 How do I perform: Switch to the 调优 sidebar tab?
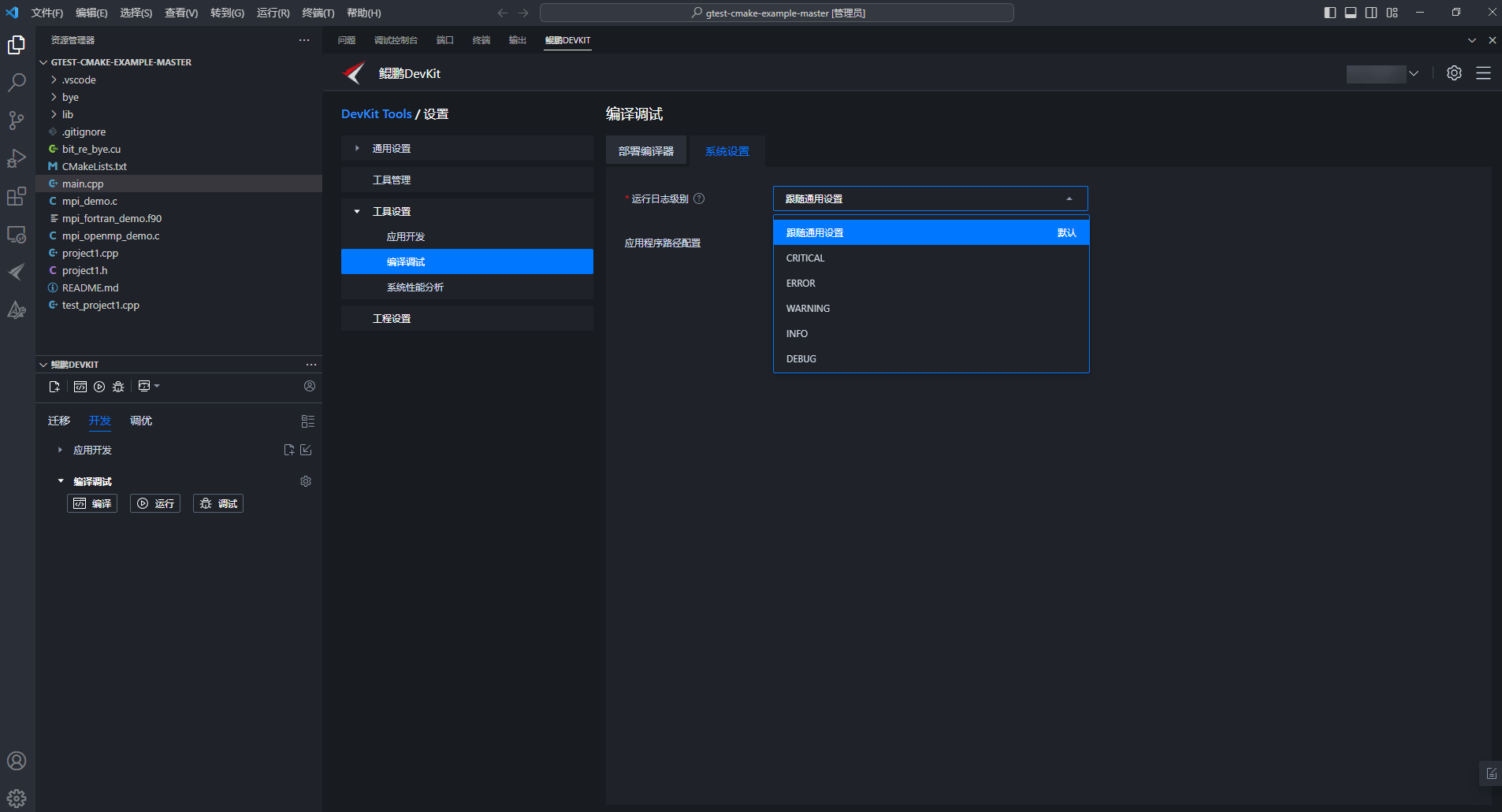(x=141, y=421)
